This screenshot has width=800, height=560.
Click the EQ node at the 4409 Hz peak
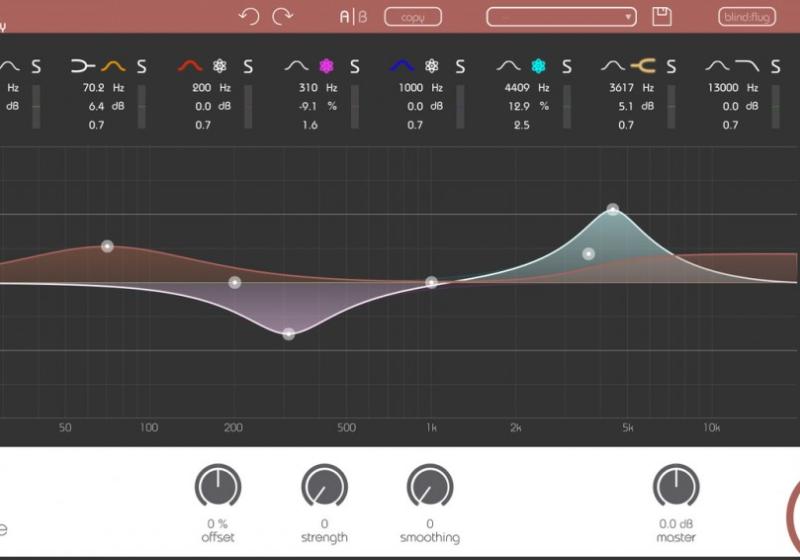coord(613,210)
